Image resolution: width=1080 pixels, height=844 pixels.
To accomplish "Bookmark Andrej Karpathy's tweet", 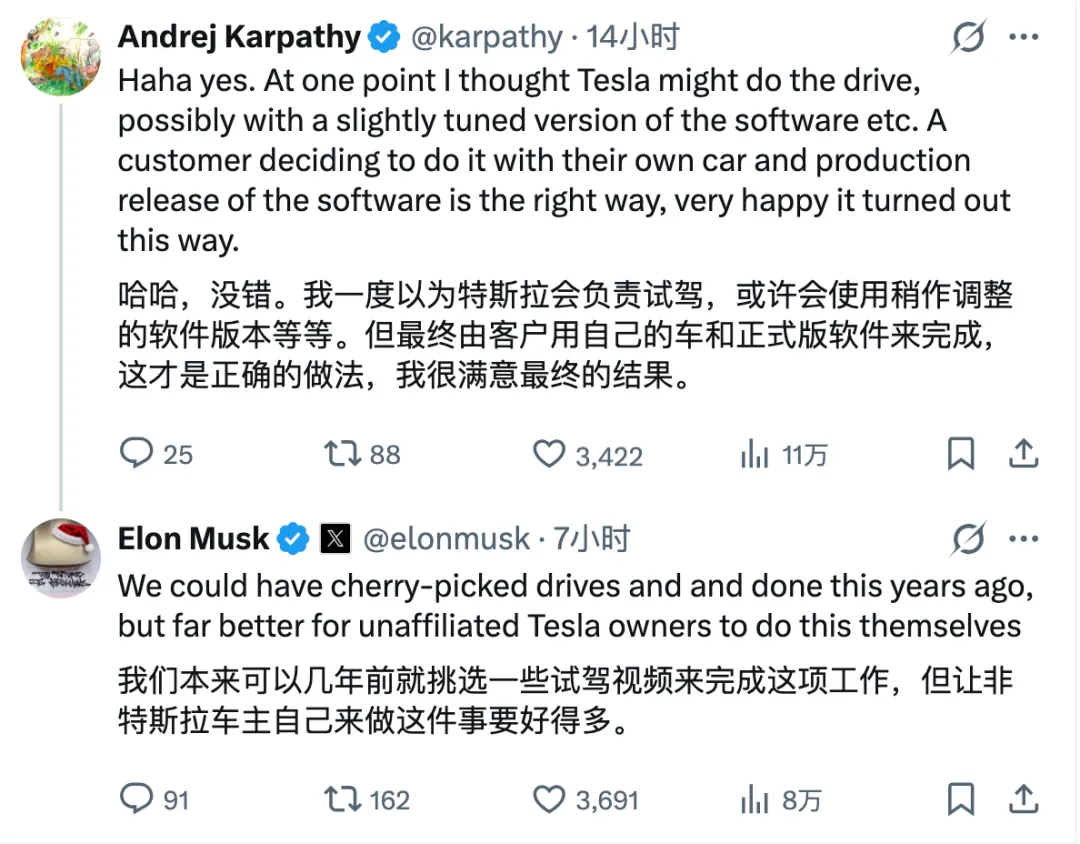I will (960, 455).
